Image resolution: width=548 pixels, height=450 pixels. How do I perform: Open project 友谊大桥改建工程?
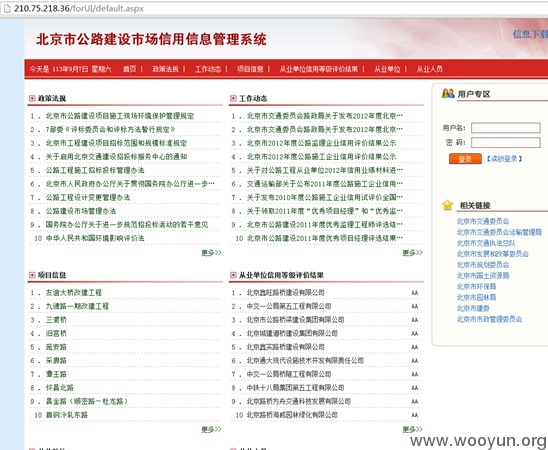coord(74,293)
